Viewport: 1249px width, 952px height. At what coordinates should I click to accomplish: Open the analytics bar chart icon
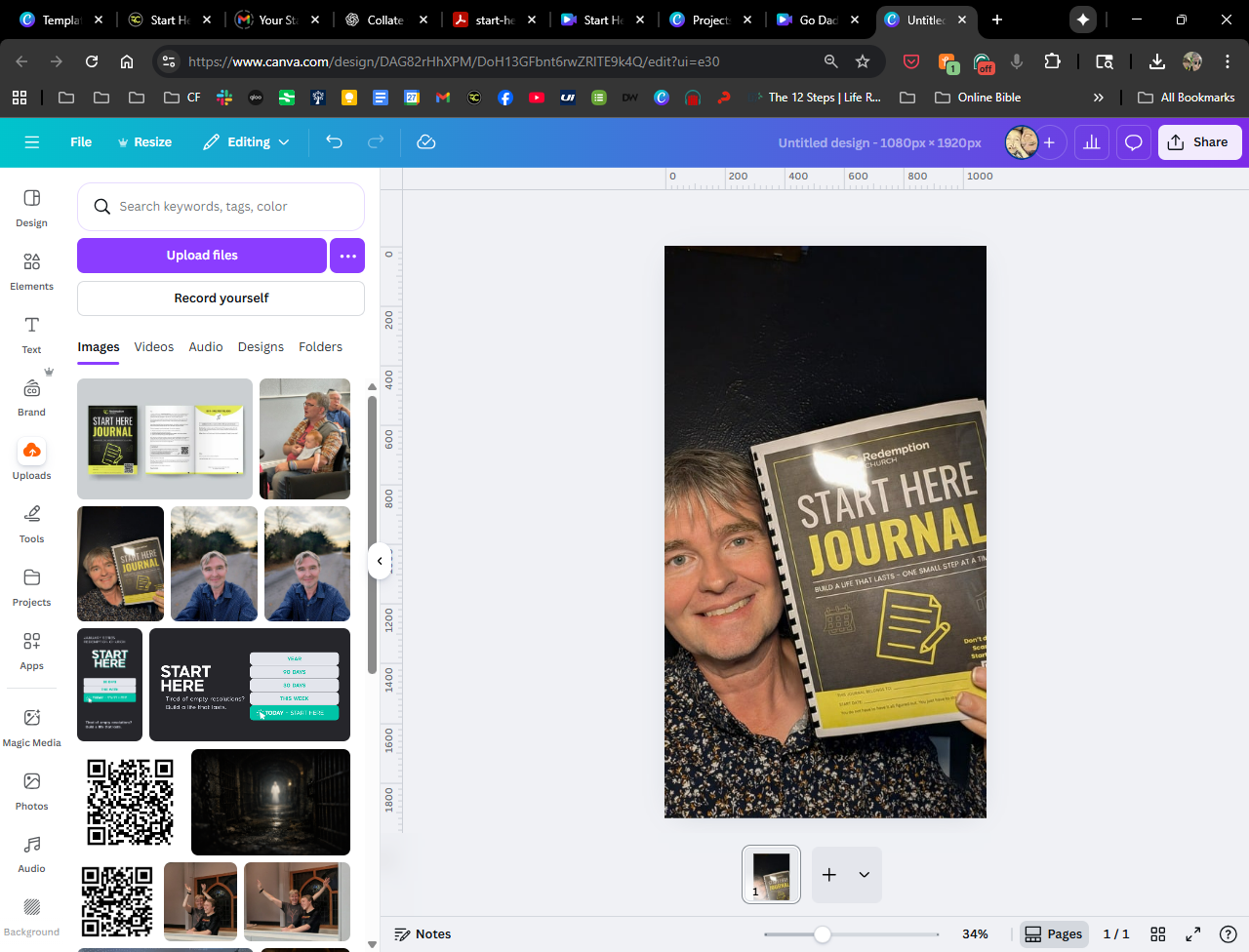tap(1091, 142)
